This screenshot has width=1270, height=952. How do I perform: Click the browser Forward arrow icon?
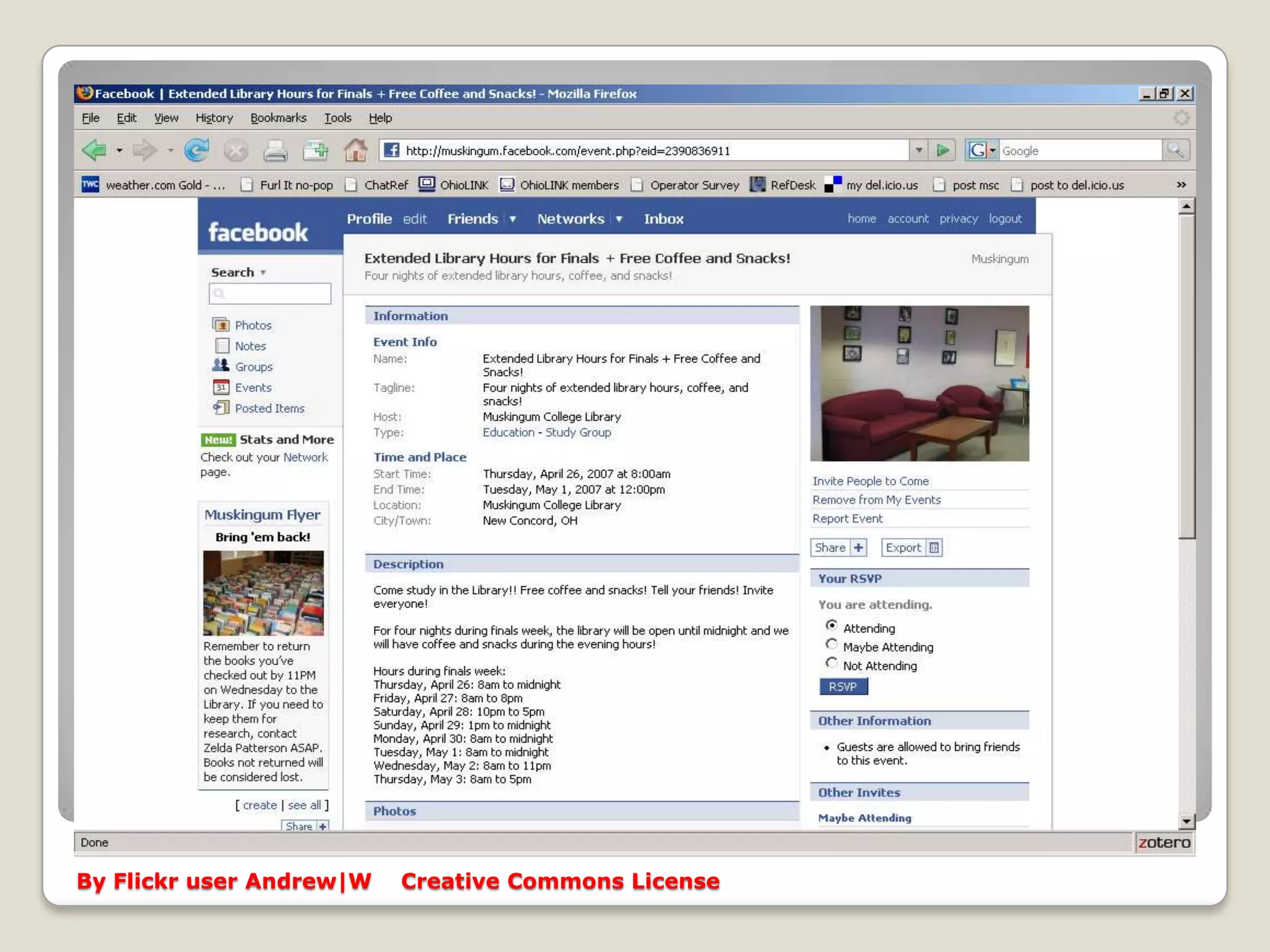[145, 150]
